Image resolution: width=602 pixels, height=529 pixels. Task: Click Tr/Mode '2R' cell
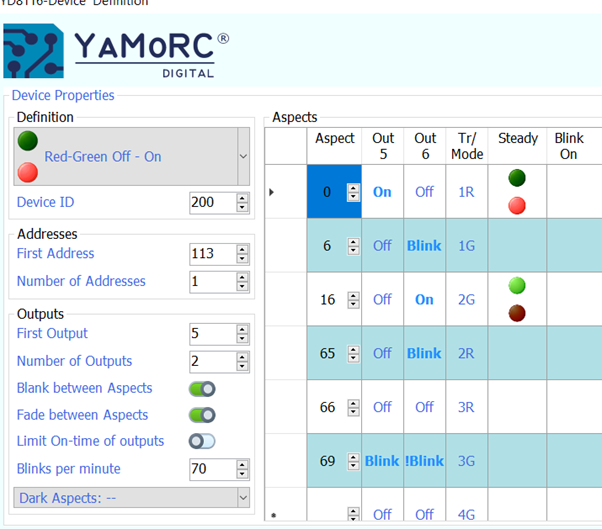[x=467, y=353]
